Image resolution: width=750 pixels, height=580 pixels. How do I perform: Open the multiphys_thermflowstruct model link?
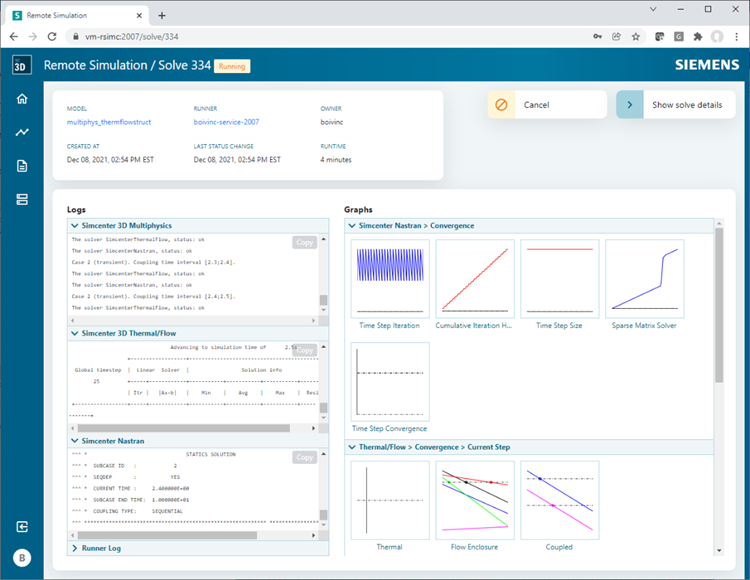(x=109, y=122)
